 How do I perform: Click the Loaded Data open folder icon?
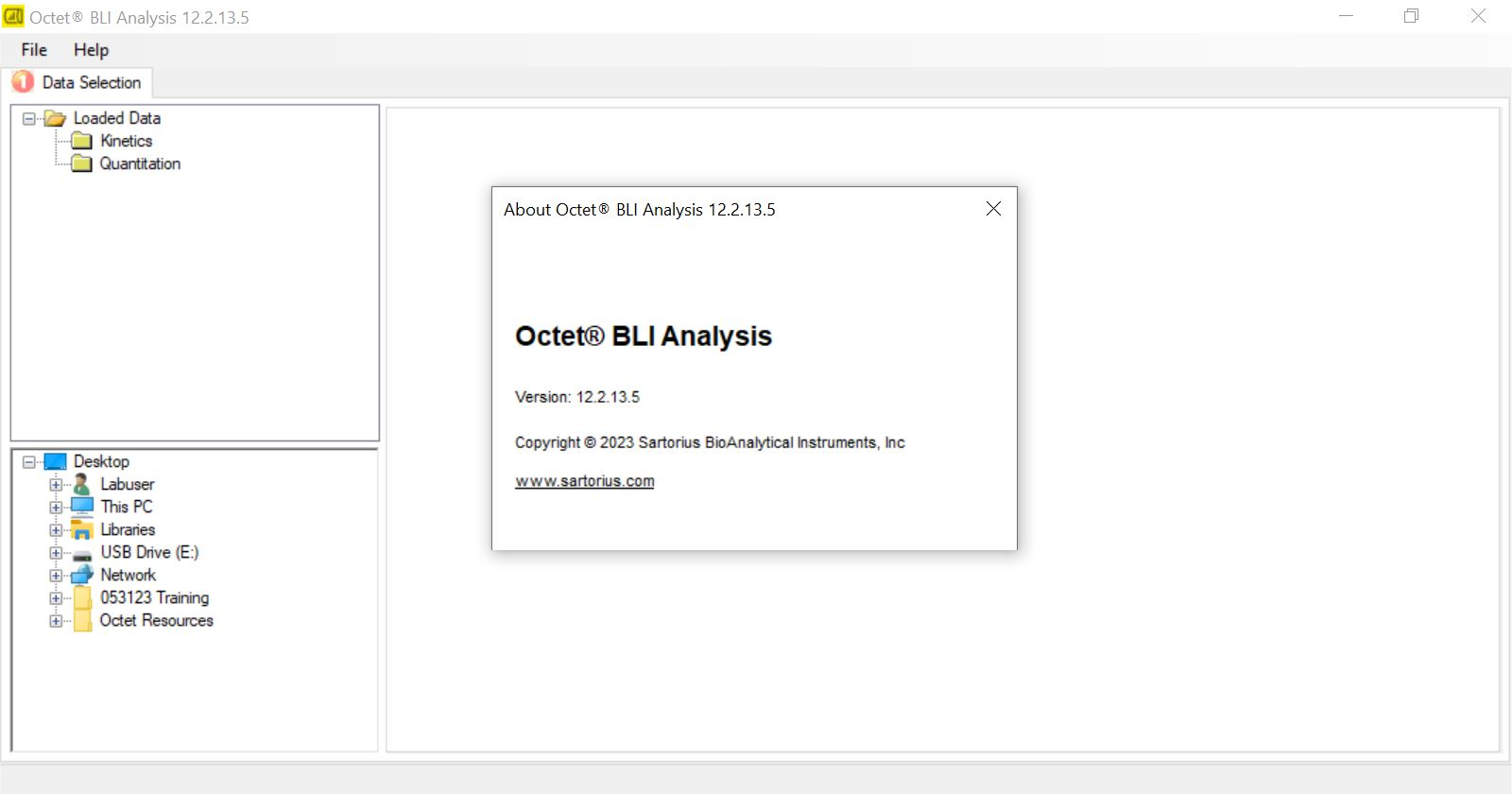click(x=55, y=118)
